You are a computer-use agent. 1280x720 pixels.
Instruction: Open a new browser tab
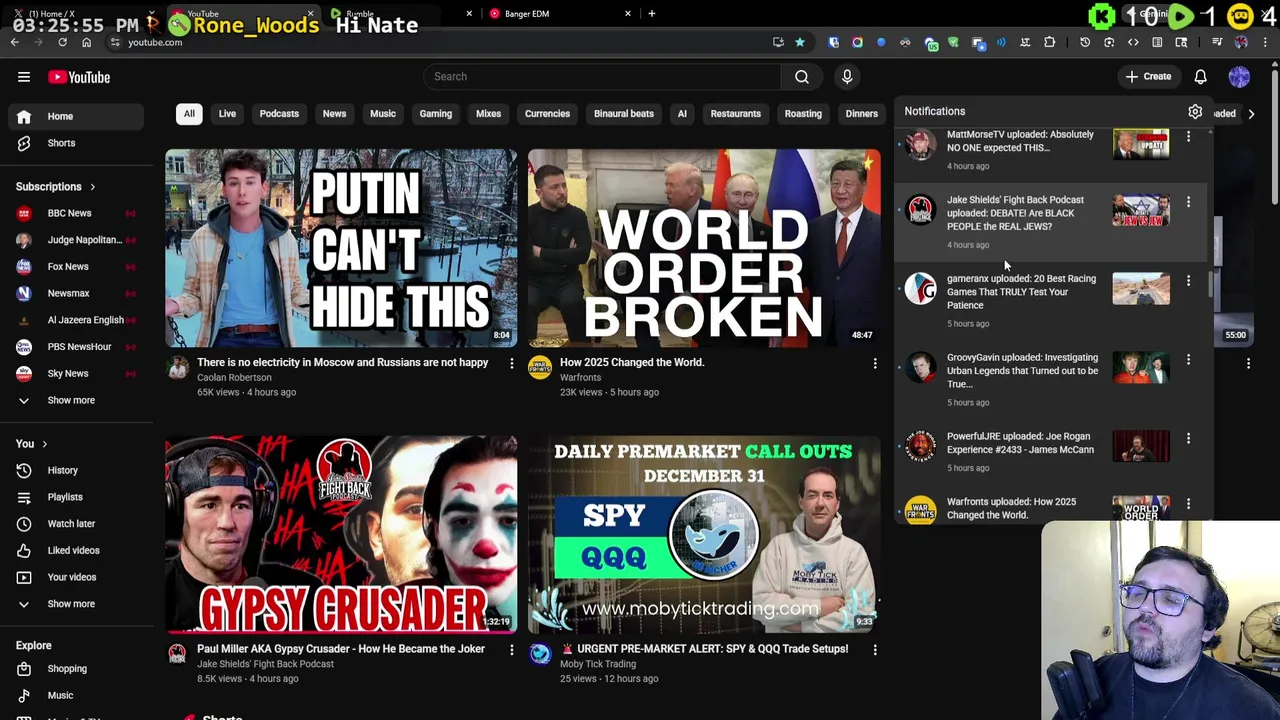651,14
